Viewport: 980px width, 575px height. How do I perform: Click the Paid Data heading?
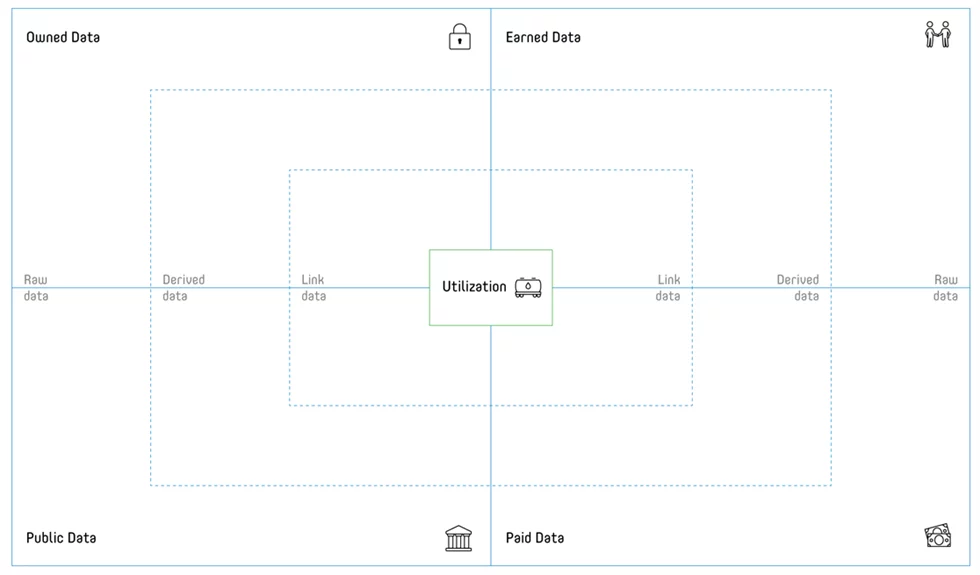click(535, 538)
